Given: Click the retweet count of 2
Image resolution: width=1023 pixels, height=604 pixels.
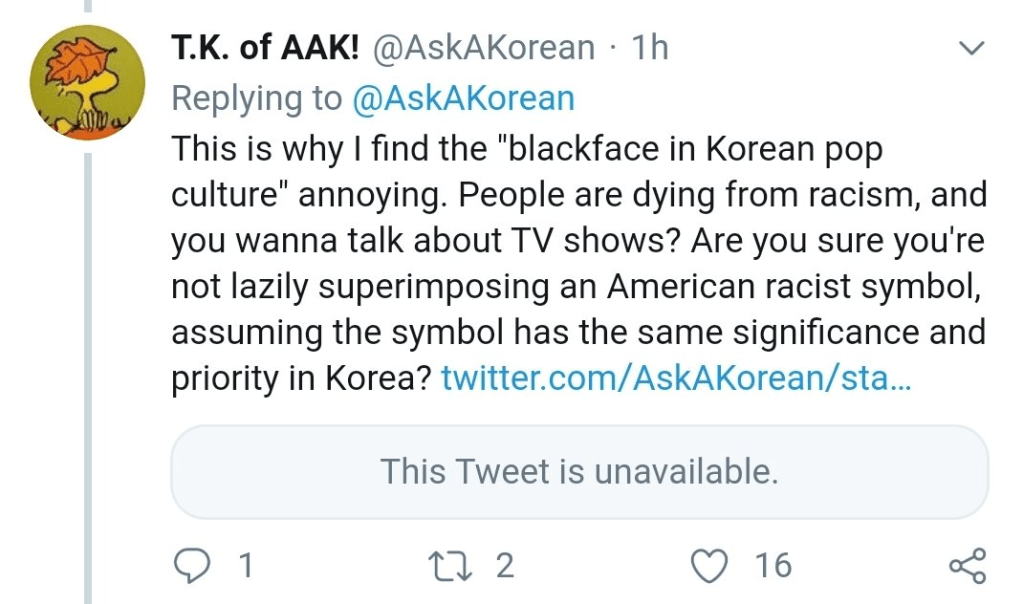Looking at the screenshot, I should tap(505, 566).
